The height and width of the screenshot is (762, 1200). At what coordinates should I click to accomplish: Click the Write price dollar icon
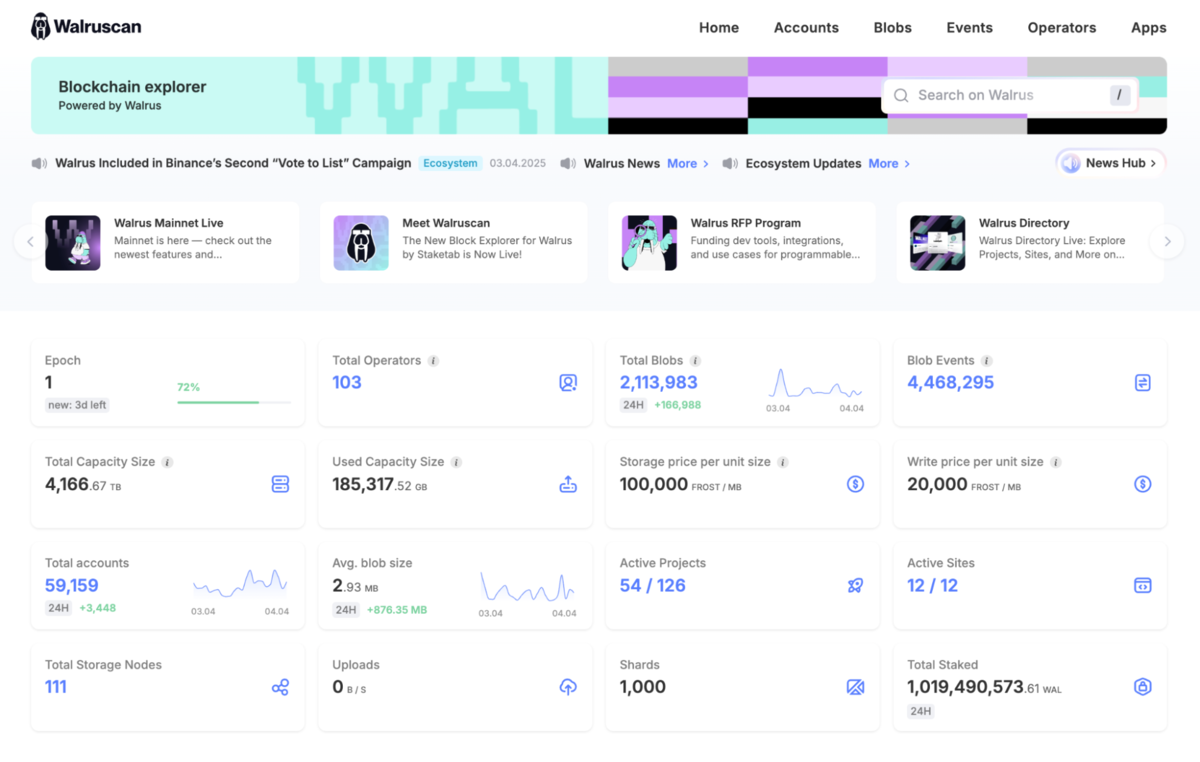(1143, 484)
